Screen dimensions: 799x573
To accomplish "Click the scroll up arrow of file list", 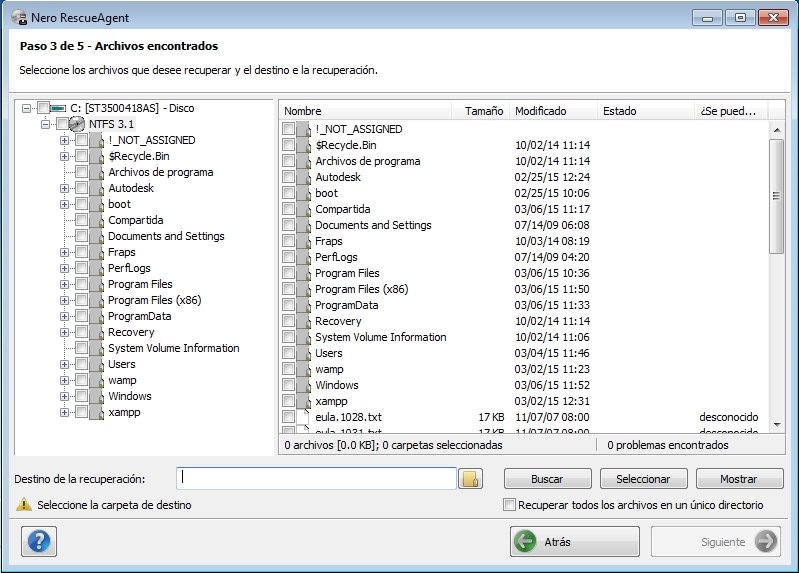I will [x=777, y=130].
